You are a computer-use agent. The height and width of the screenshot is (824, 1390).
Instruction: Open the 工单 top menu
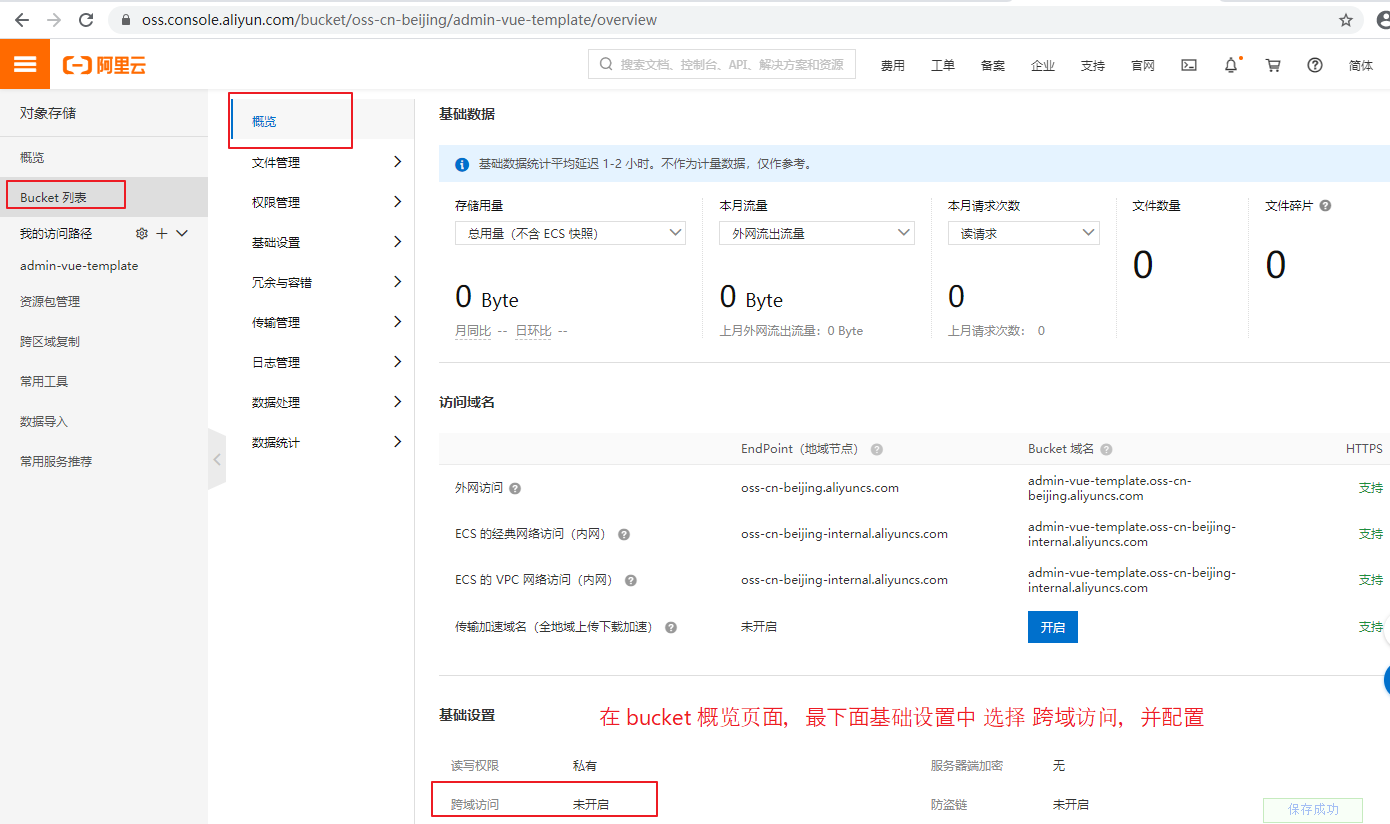click(x=943, y=66)
